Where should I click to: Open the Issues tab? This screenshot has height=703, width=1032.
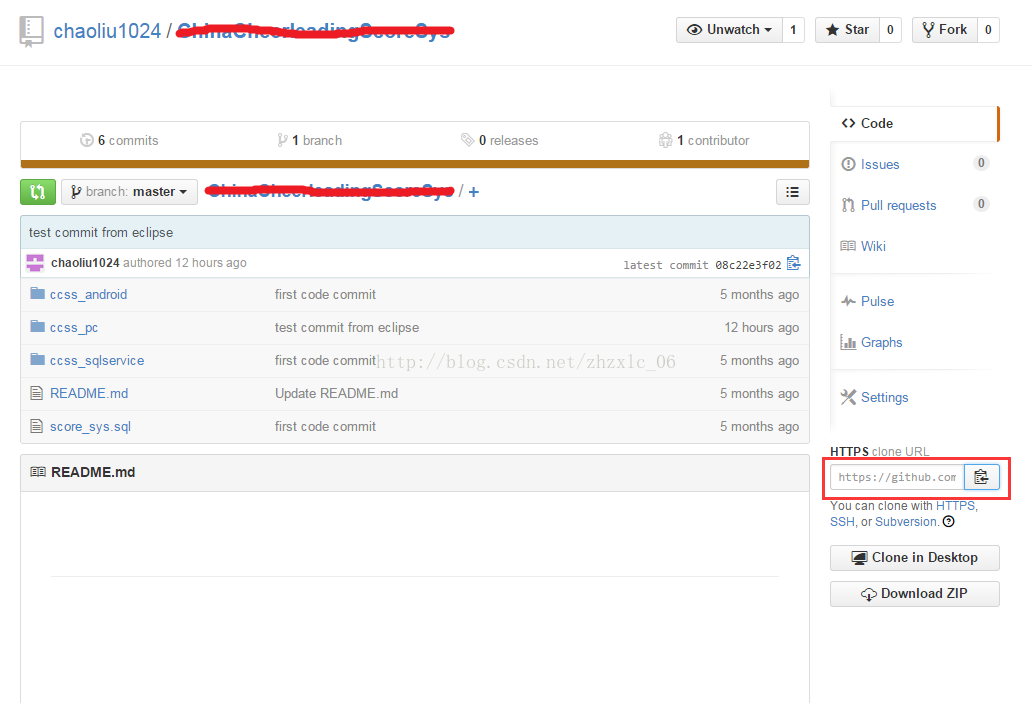coord(879,165)
